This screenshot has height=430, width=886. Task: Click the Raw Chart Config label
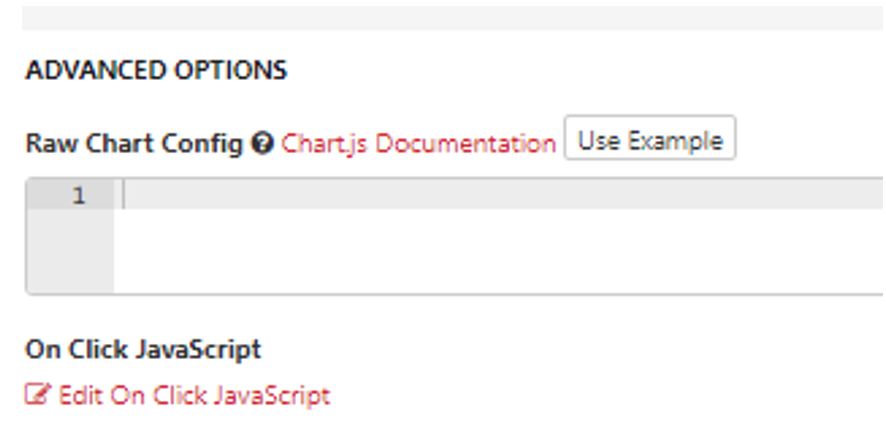[x=134, y=144]
